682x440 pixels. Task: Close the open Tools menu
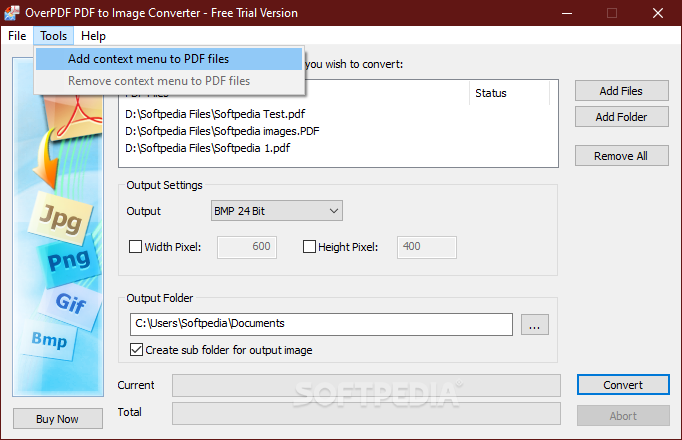click(53, 36)
